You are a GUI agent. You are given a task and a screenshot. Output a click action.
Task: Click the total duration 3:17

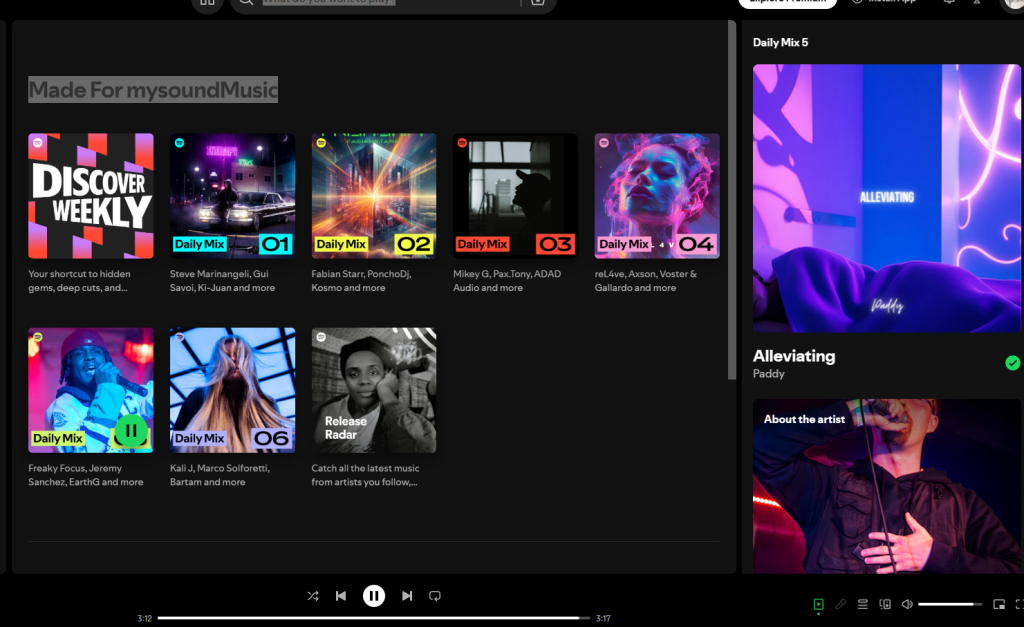coord(603,618)
